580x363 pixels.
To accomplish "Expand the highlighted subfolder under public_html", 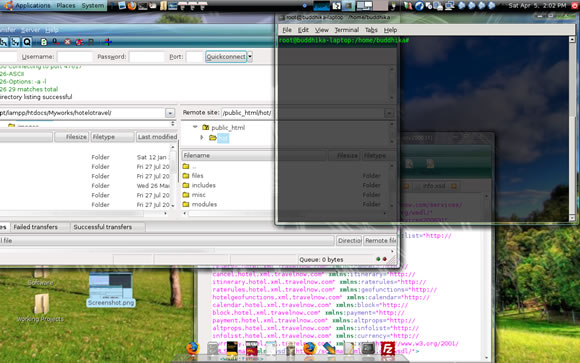I will [202, 137].
